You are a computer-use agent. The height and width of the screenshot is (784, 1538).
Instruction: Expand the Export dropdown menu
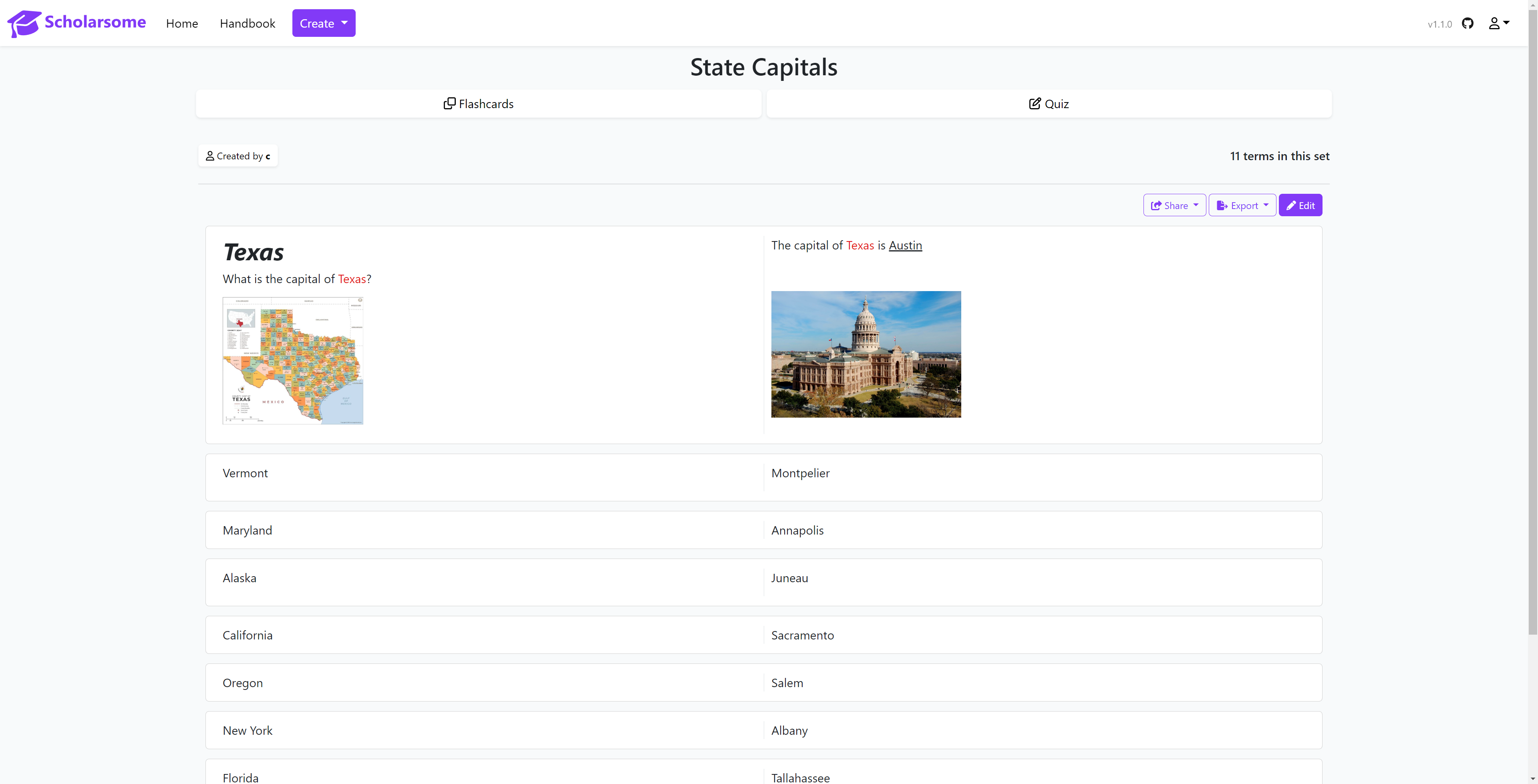[1242, 205]
